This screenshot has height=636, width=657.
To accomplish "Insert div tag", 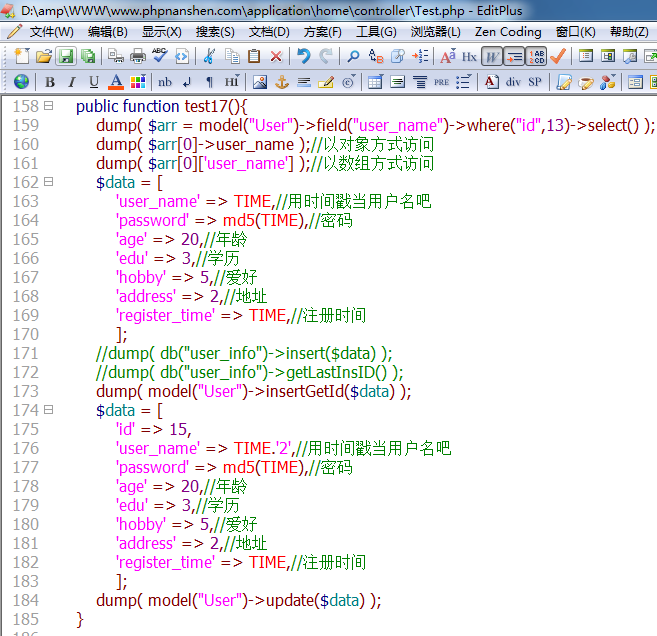I will (513, 82).
